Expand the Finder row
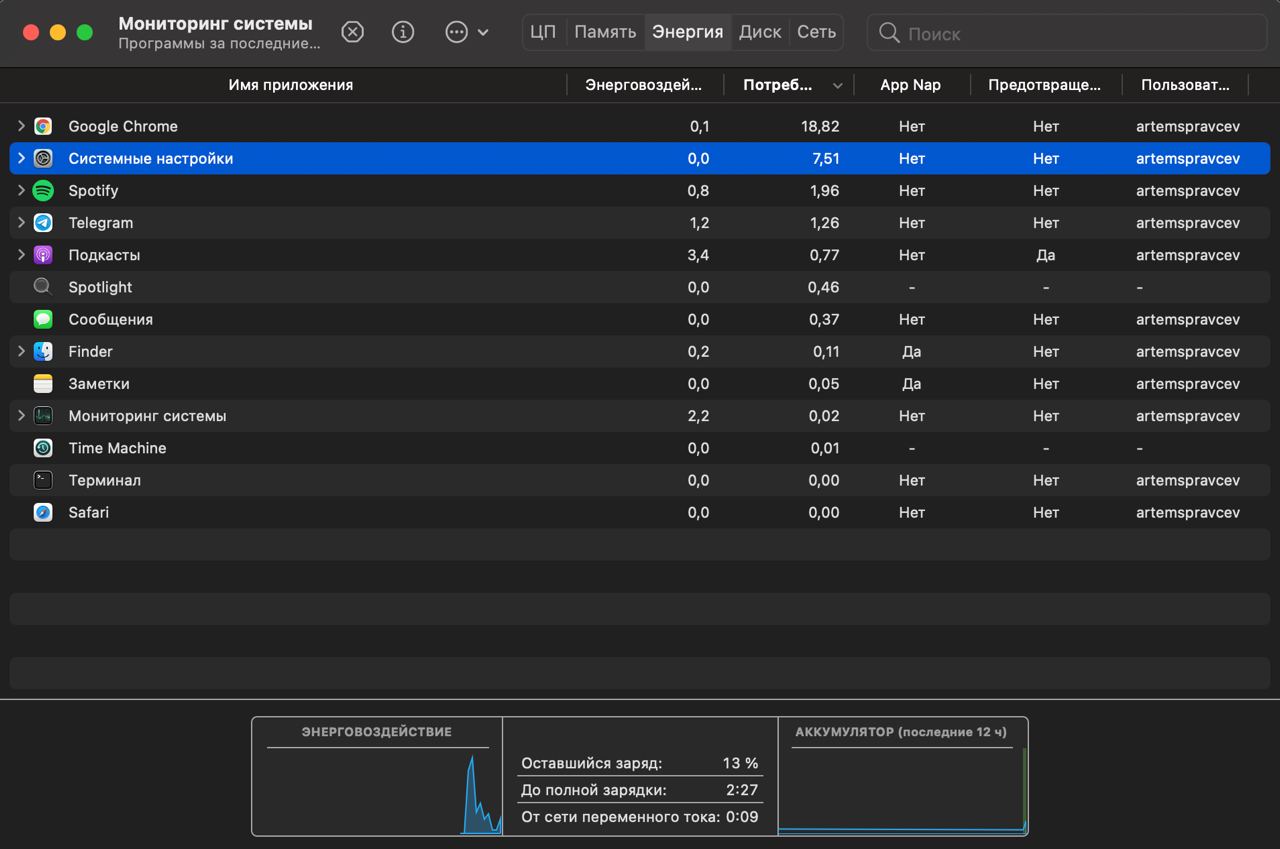Screen dimensions: 1280x849 21,351
